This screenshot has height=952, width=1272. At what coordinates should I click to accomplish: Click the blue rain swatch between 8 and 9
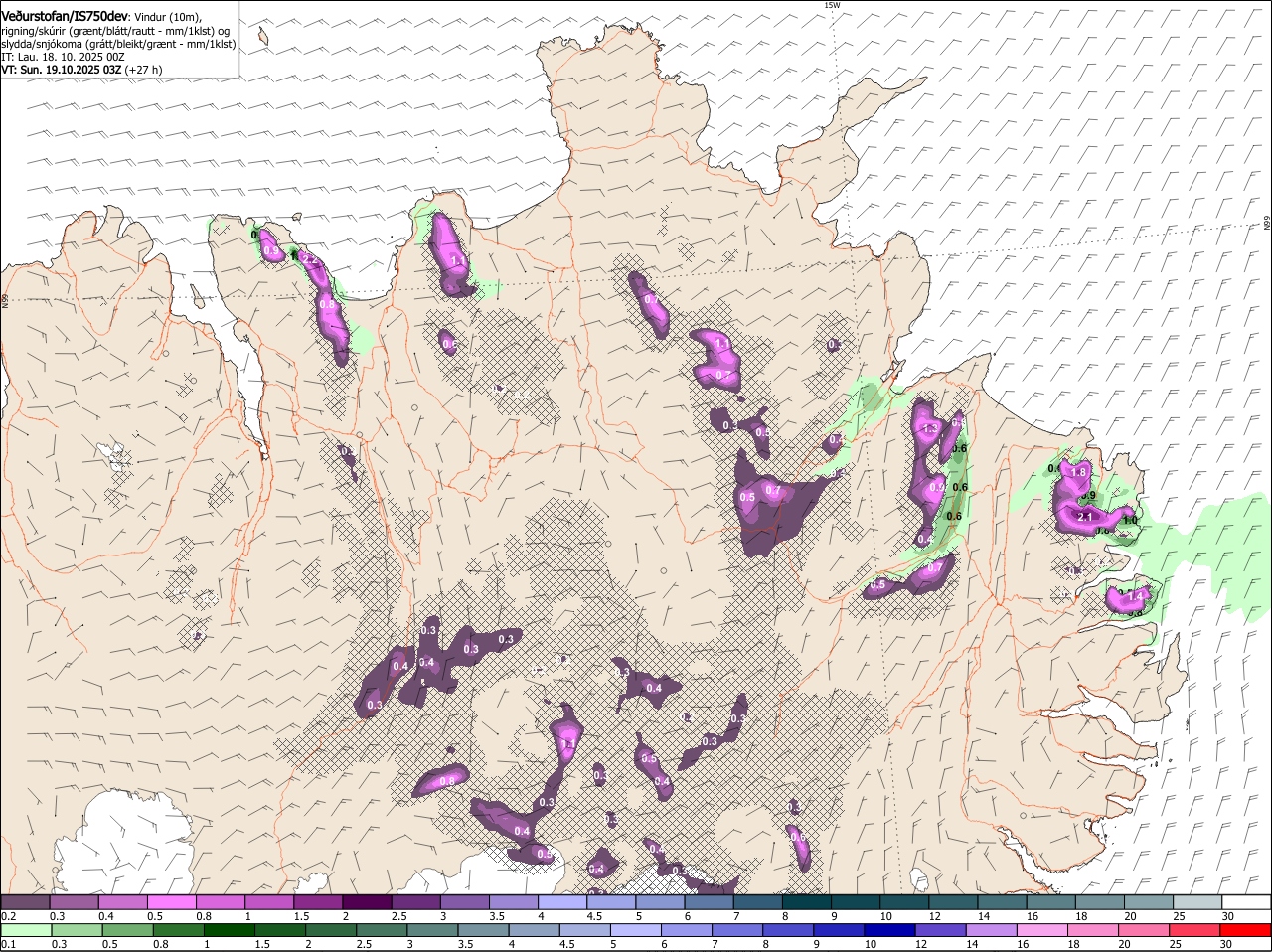788,930
